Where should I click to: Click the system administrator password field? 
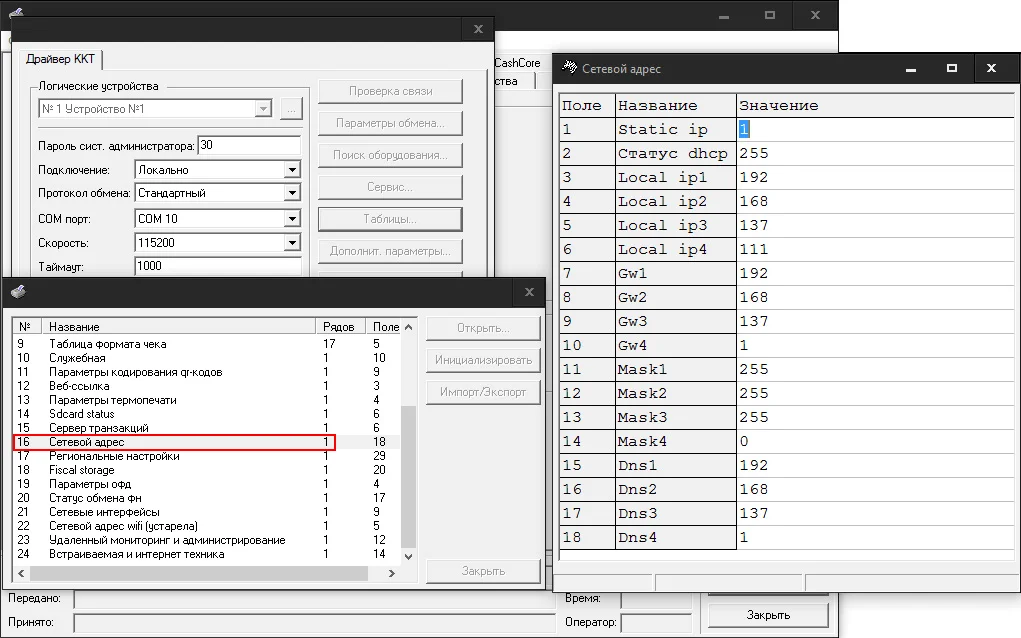click(x=249, y=145)
